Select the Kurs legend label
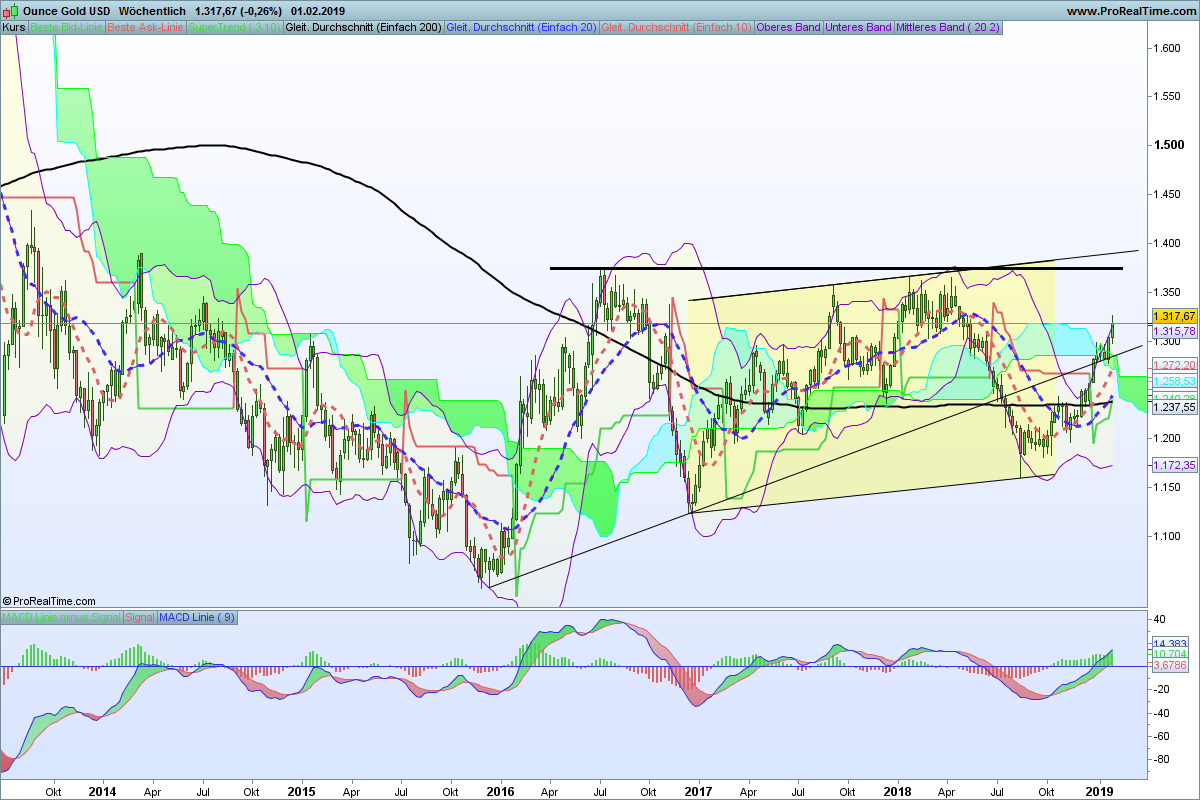This screenshot has height=800, width=1200. (14, 27)
